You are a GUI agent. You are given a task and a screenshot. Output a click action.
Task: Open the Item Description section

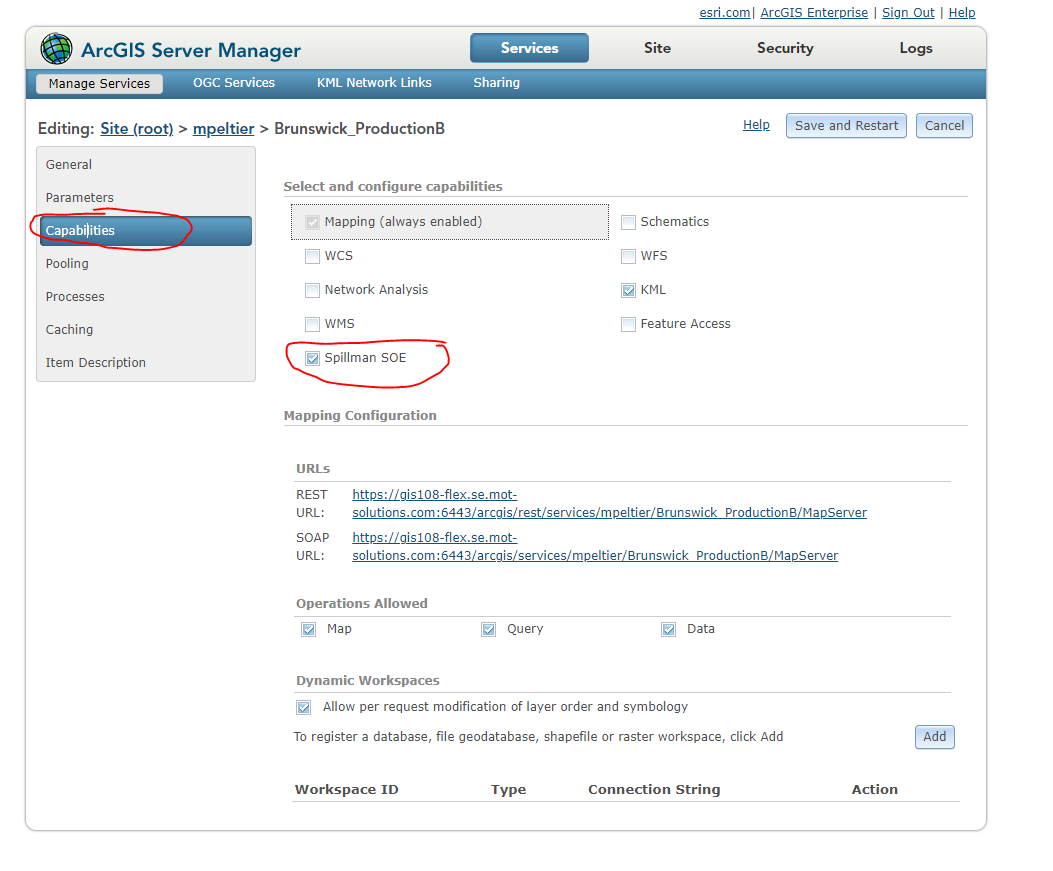point(146,362)
